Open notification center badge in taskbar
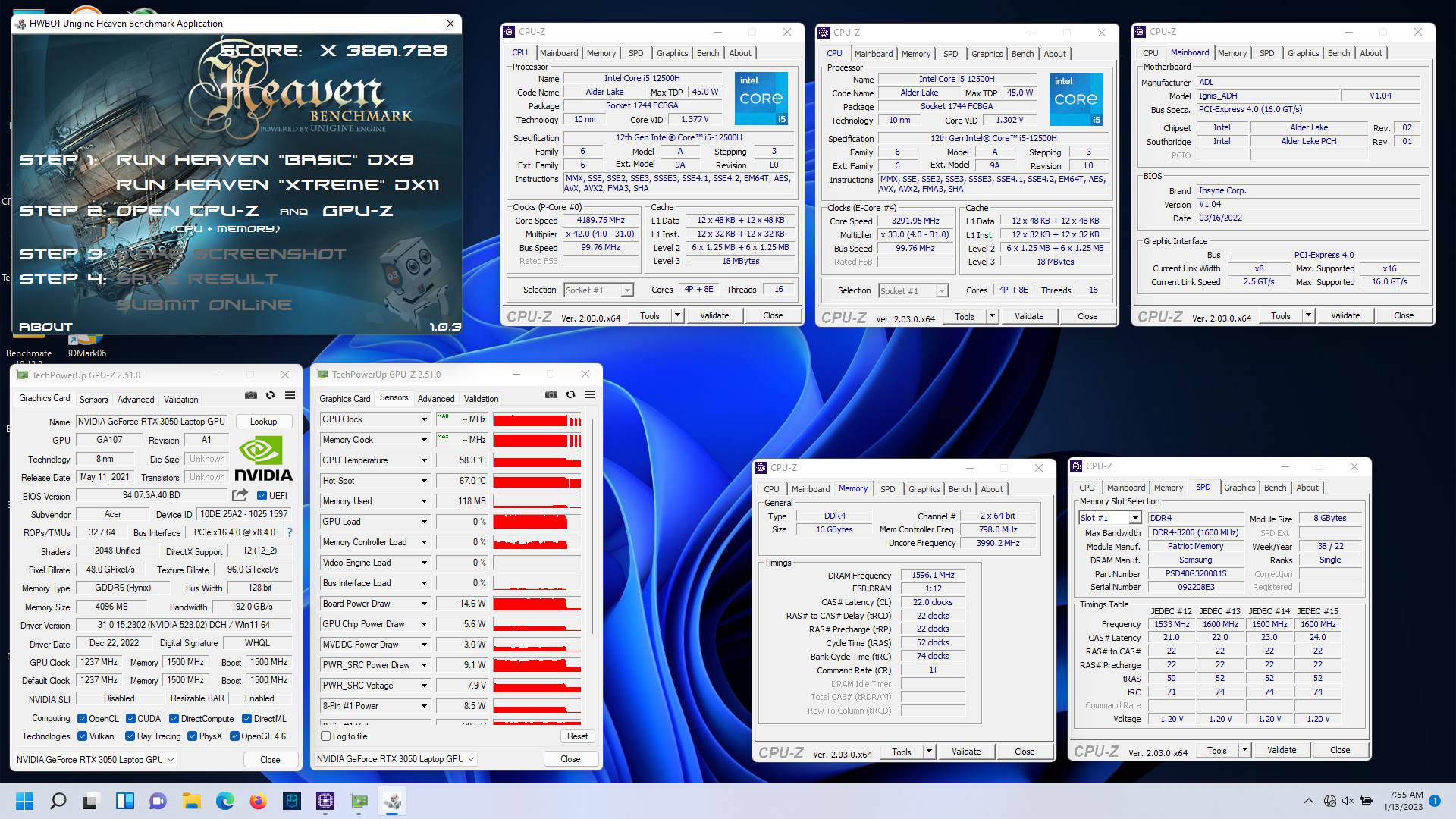The height and width of the screenshot is (819, 1456). (1435, 801)
